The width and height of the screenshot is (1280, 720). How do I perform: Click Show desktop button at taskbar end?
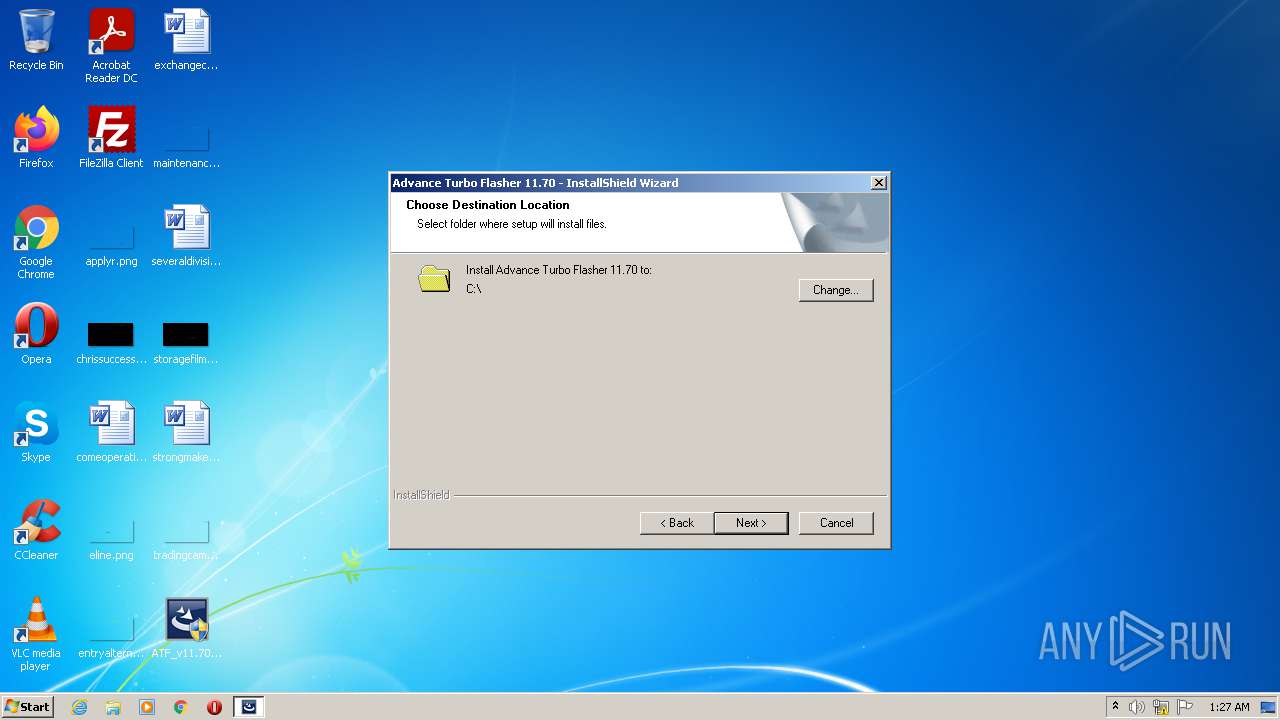point(1268,707)
